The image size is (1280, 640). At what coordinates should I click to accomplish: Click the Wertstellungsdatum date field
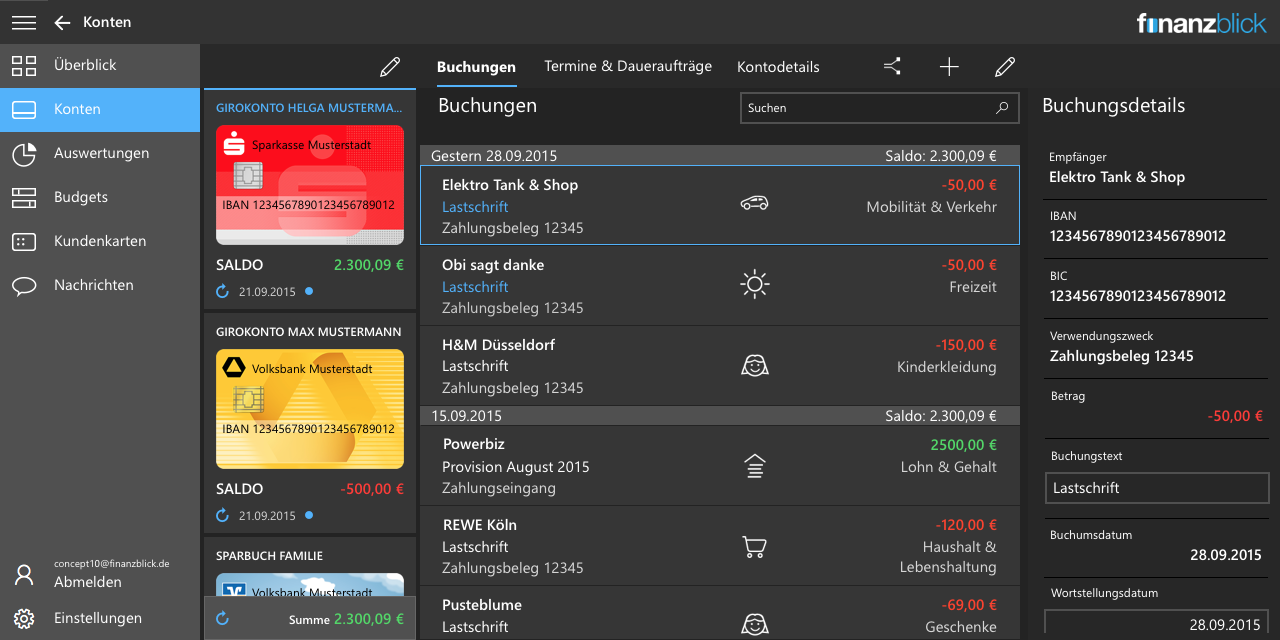click(1157, 624)
